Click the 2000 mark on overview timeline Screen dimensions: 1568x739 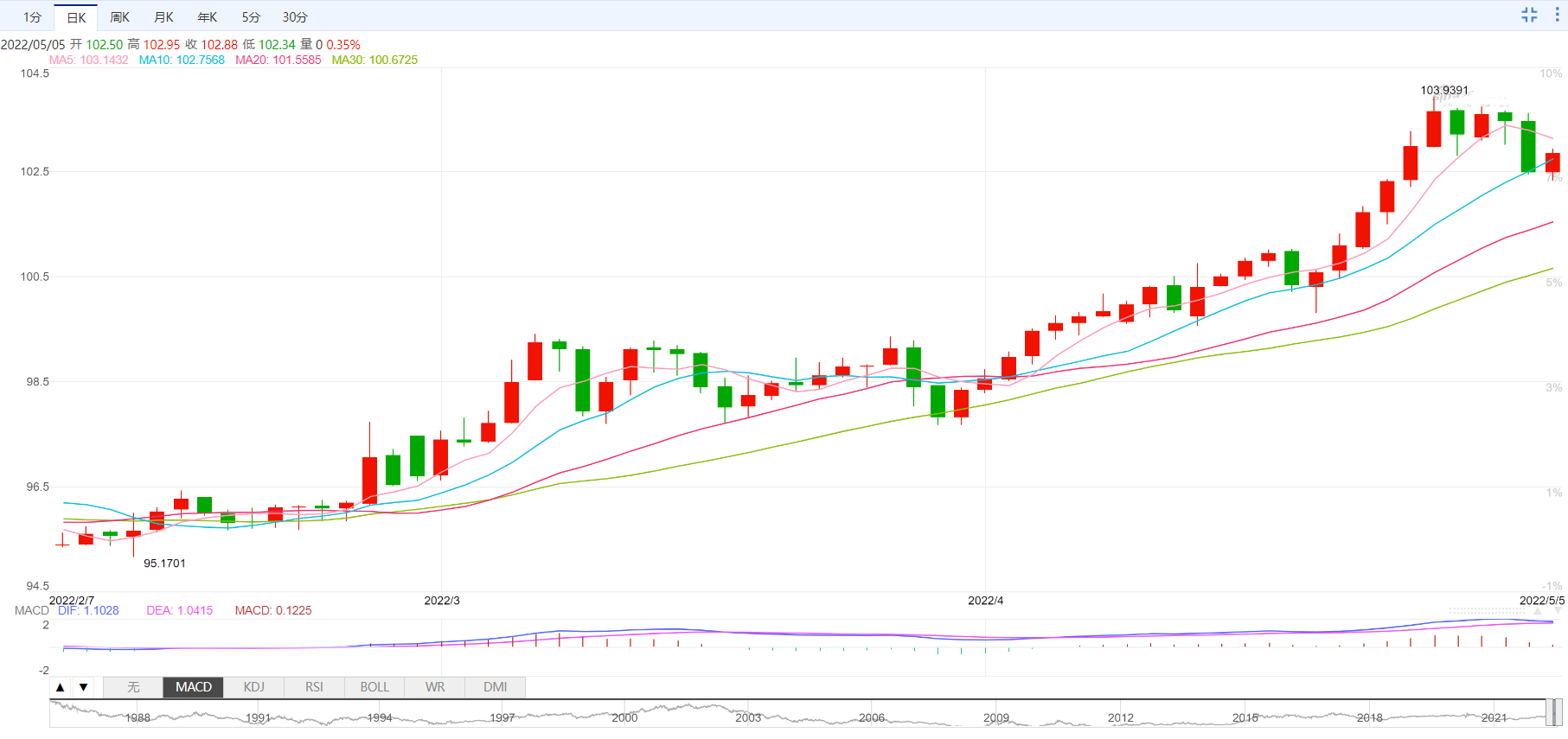(x=624, y=718)
